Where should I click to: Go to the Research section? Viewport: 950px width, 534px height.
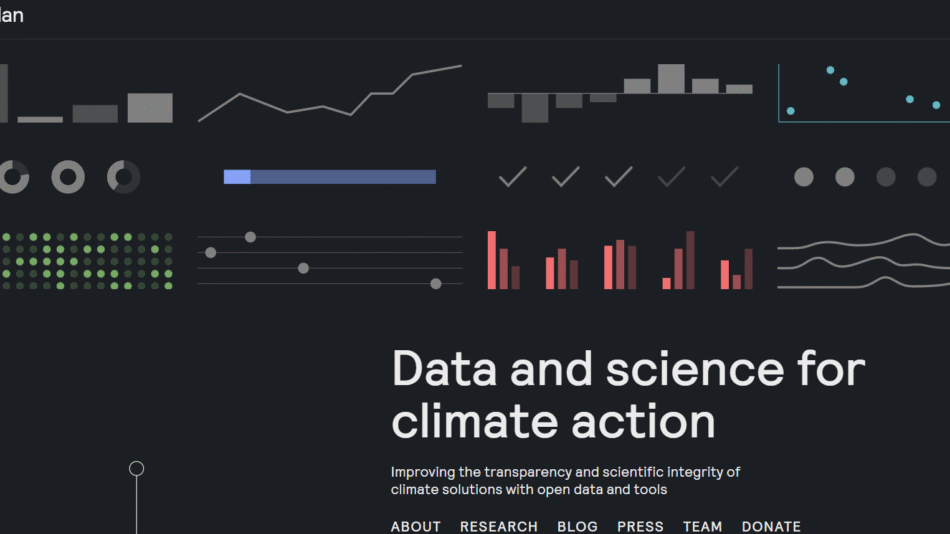point(499,526)
